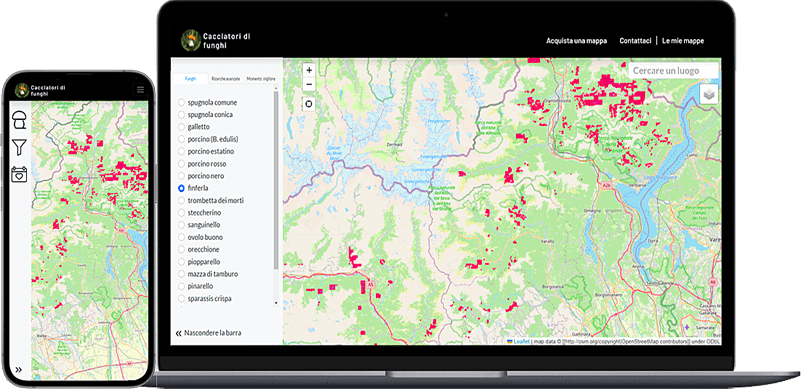Switch to the Ricerche avanzate tab
This screenshot has width=801, height=389.
coord(226,79)
